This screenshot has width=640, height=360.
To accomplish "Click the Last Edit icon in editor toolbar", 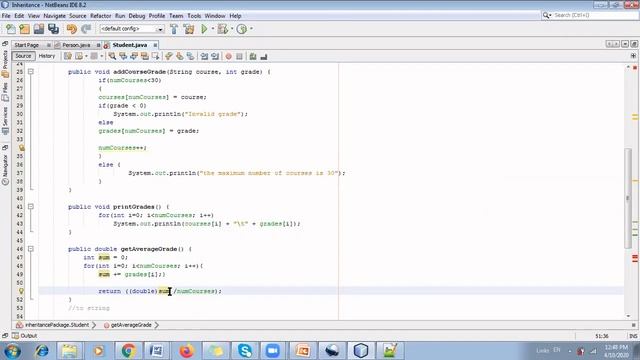I will coord(68,56).
